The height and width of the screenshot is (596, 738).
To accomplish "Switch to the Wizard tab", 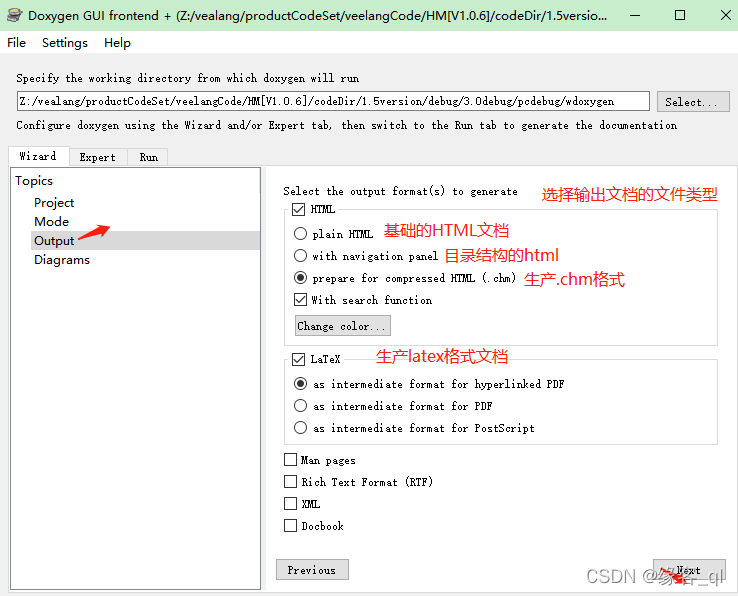I will click(39, 156).
